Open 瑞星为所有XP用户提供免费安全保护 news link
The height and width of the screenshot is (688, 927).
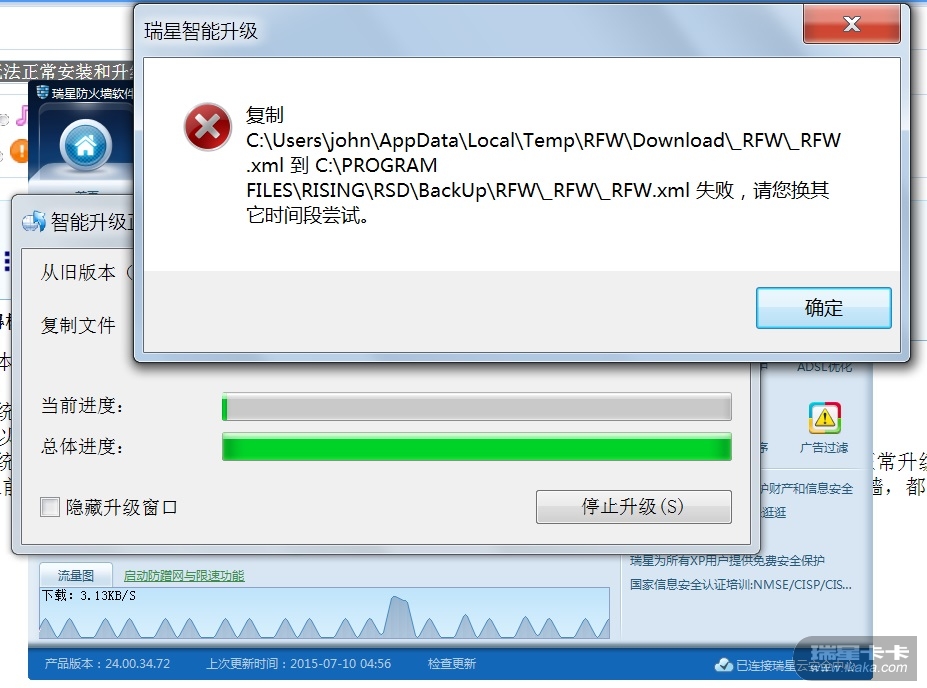click(x=727, y=560)
